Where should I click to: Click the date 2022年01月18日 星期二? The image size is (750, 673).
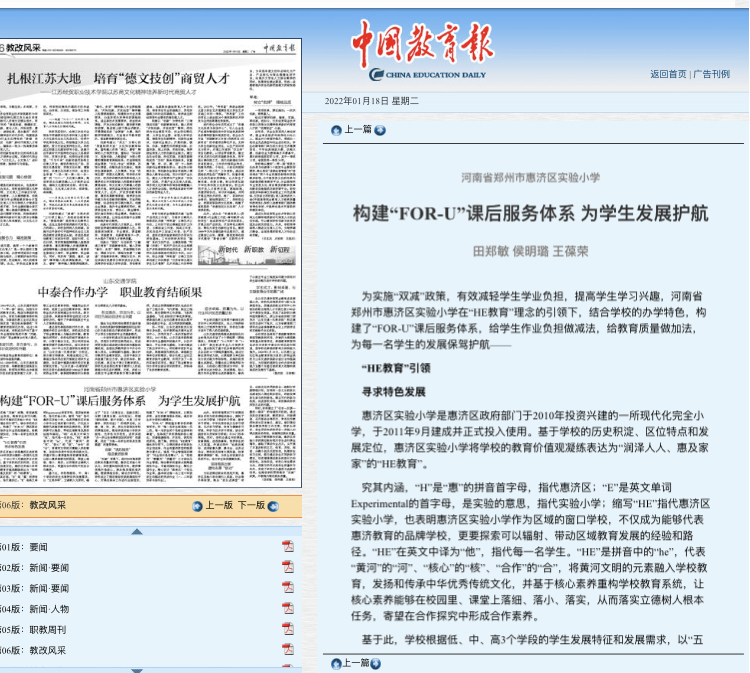click(x=372, y=101)
